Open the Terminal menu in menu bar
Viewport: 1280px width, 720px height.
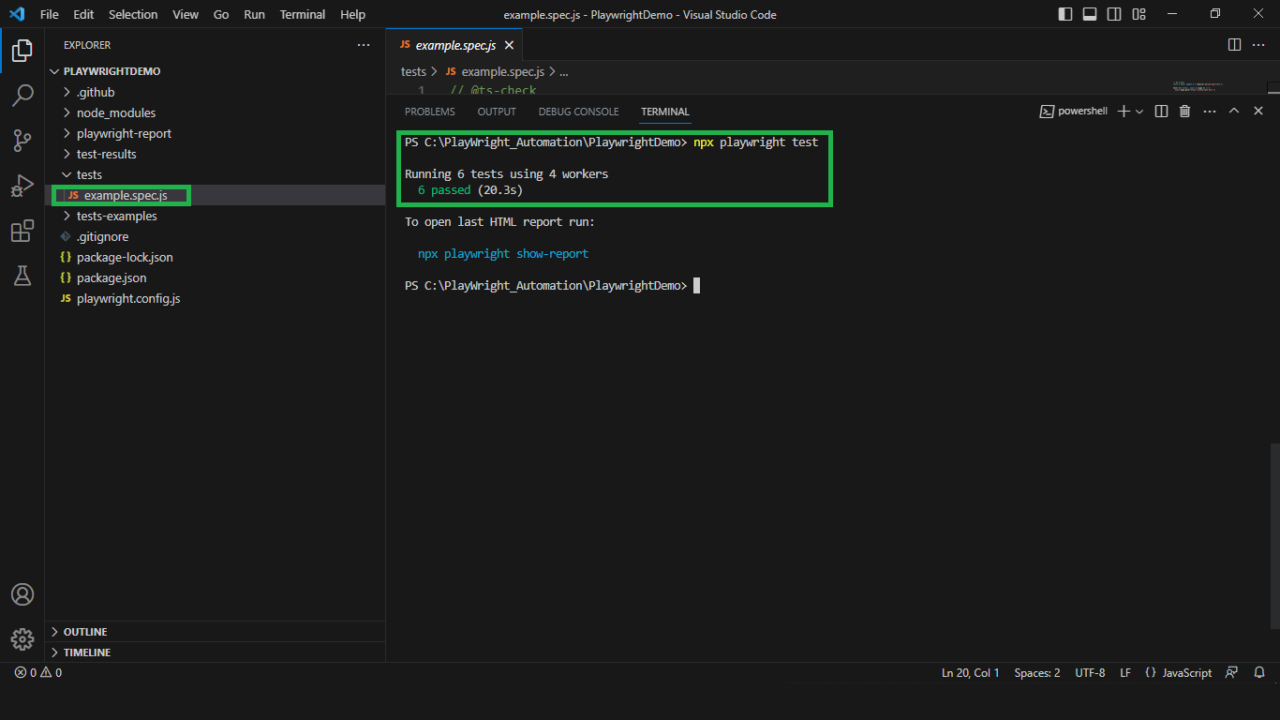coord(302,15)
